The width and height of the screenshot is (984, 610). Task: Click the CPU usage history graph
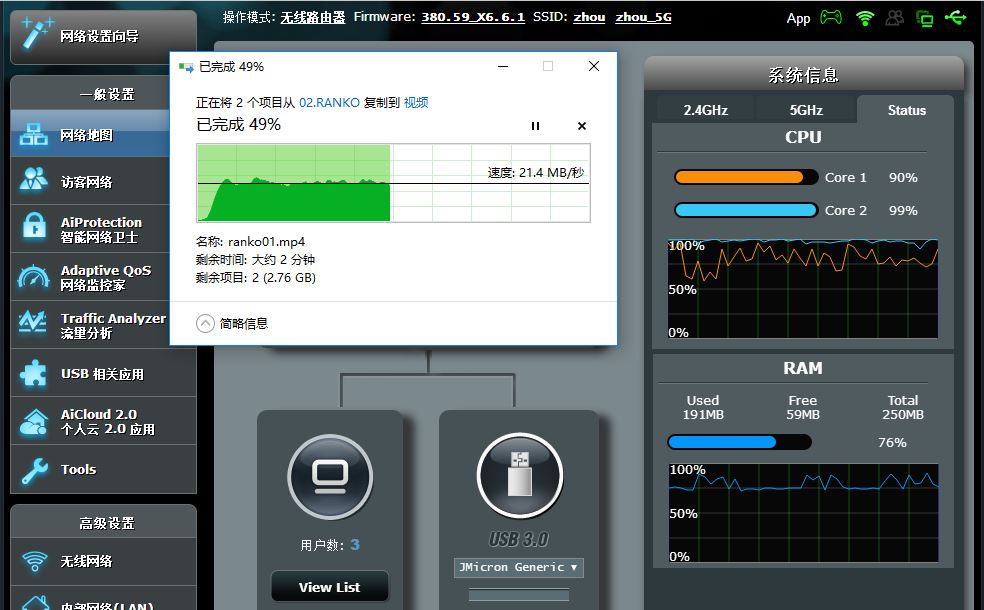[803, 289]
